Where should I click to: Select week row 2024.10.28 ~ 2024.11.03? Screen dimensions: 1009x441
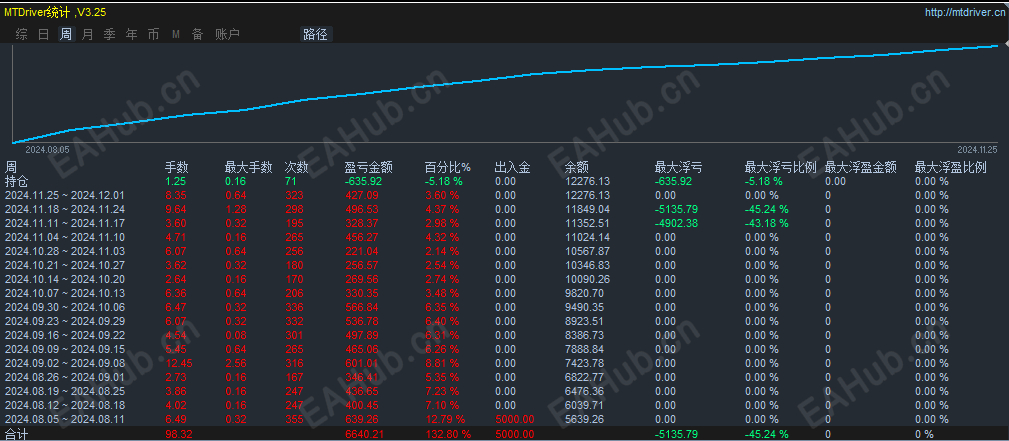tap(64, 251)
